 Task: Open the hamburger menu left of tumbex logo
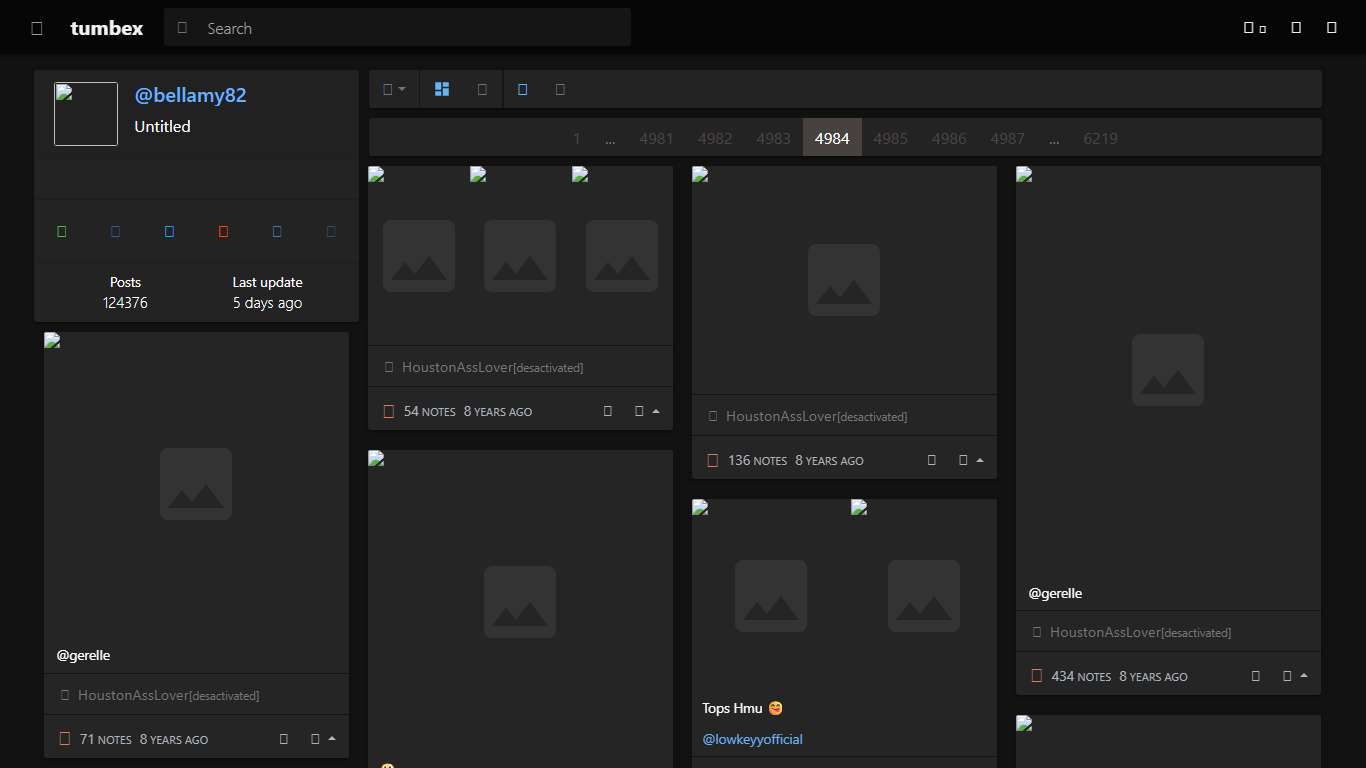pos(37,28)
